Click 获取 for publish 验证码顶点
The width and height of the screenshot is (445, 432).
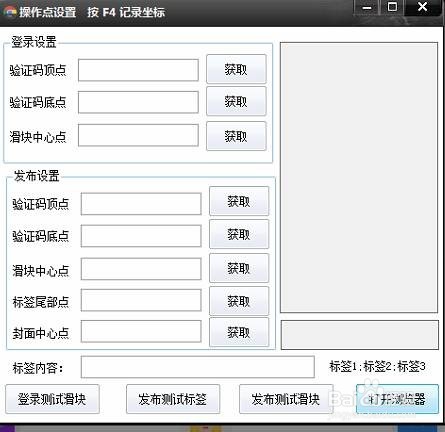tap(239, 201)
